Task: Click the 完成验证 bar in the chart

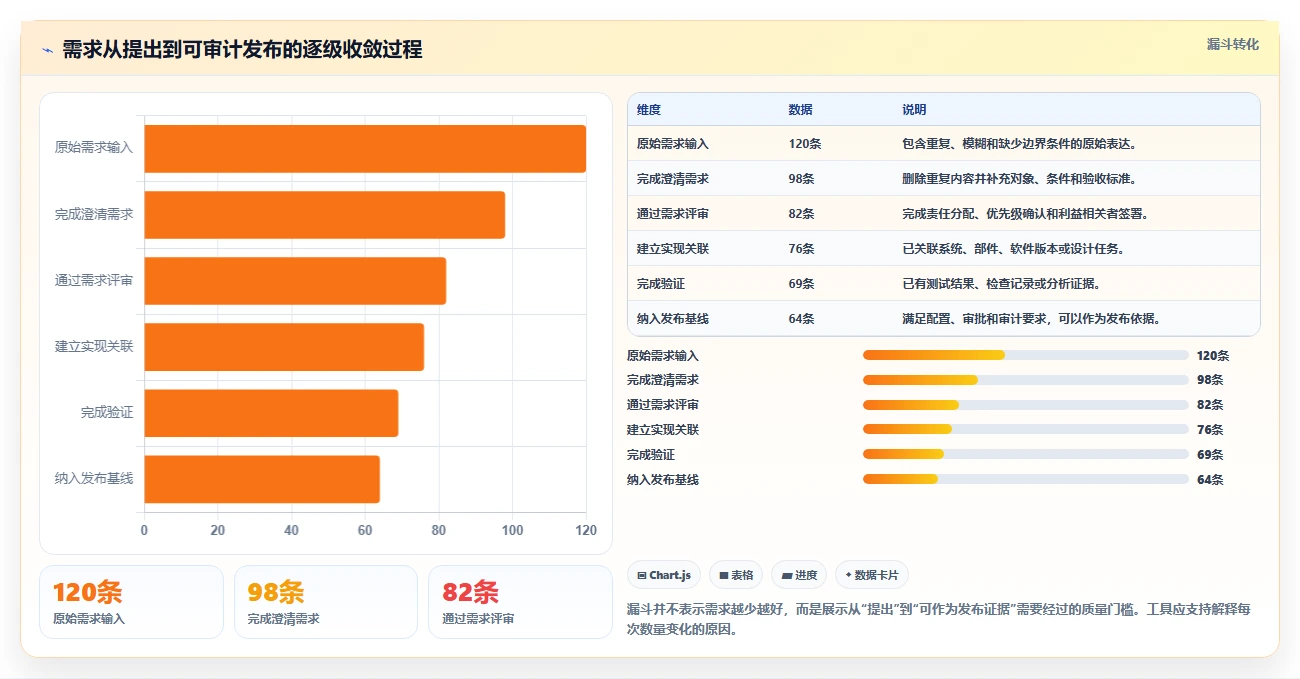Action: tap(271, 413)
